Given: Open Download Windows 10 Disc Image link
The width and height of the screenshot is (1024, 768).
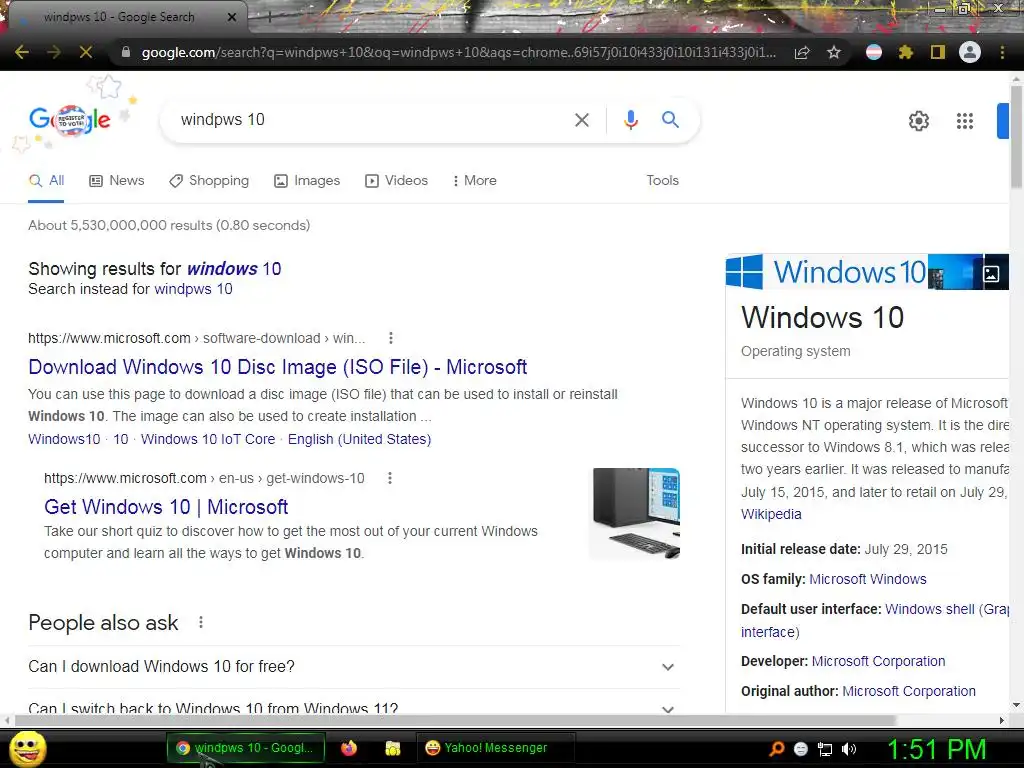Looking at the screenshot, I should 278,367.
